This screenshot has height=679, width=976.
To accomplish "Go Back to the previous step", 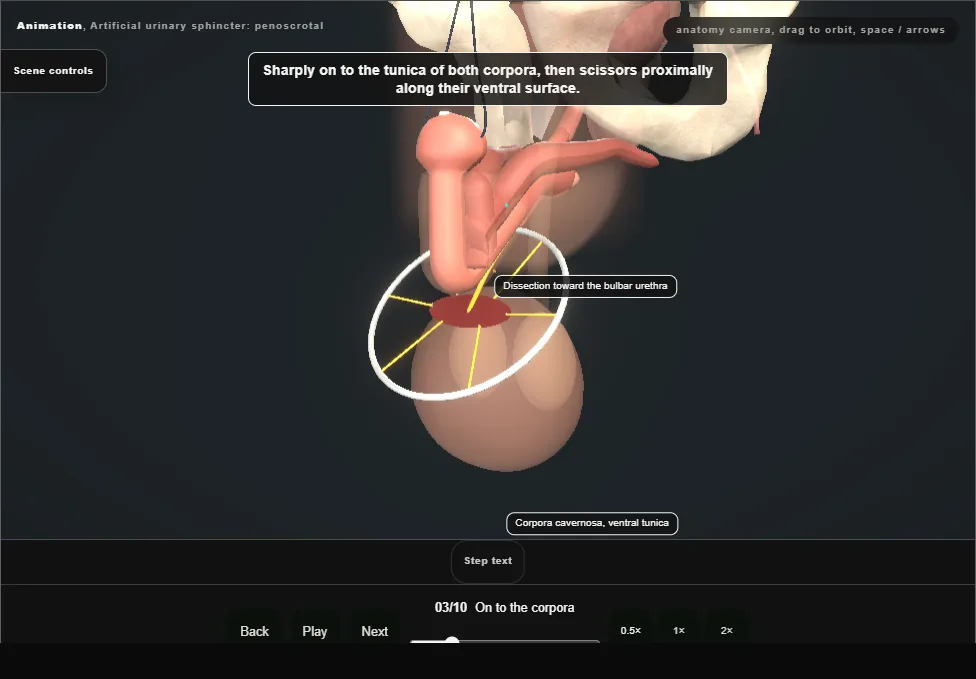I will pos(255,630).
